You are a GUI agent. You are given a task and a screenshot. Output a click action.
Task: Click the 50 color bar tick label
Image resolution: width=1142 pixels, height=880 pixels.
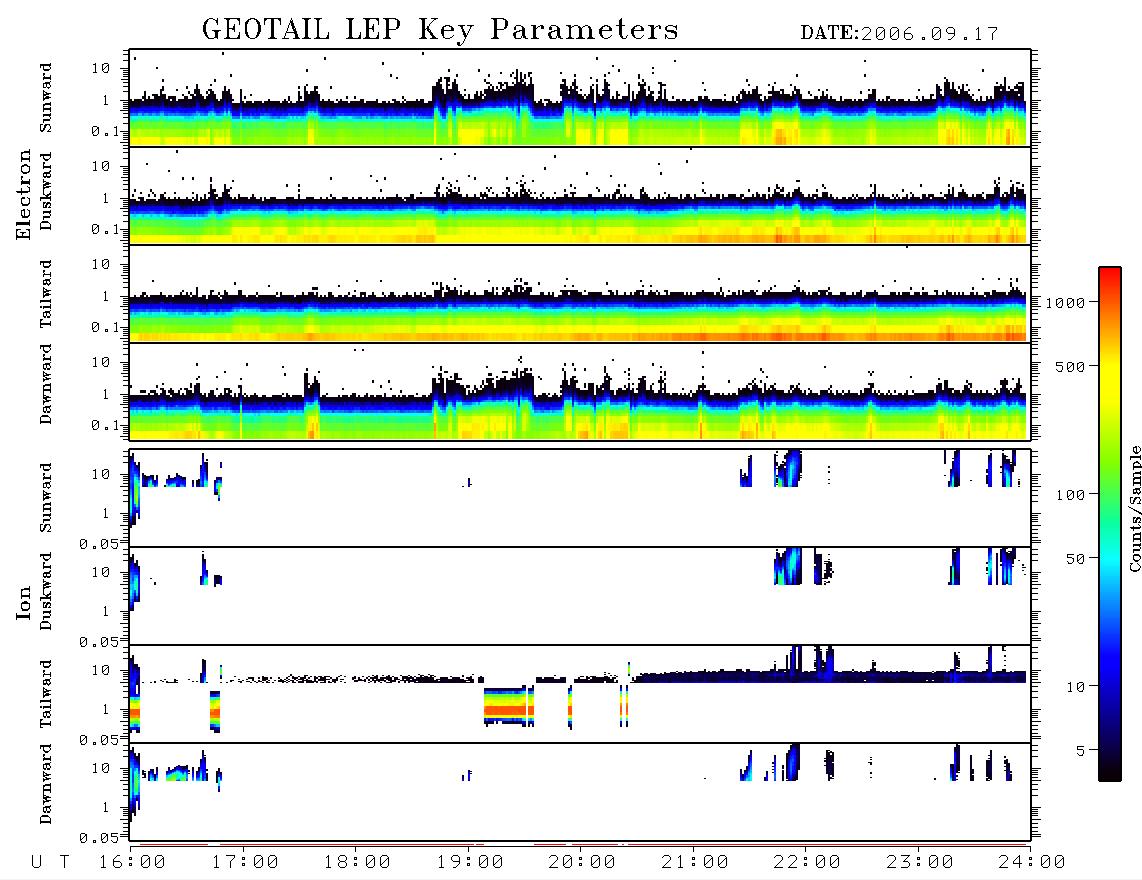tap(1075, 559)
